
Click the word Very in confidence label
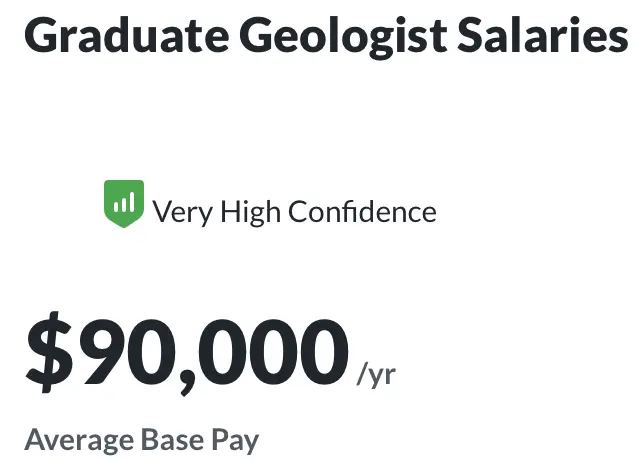tap(182, 213)
